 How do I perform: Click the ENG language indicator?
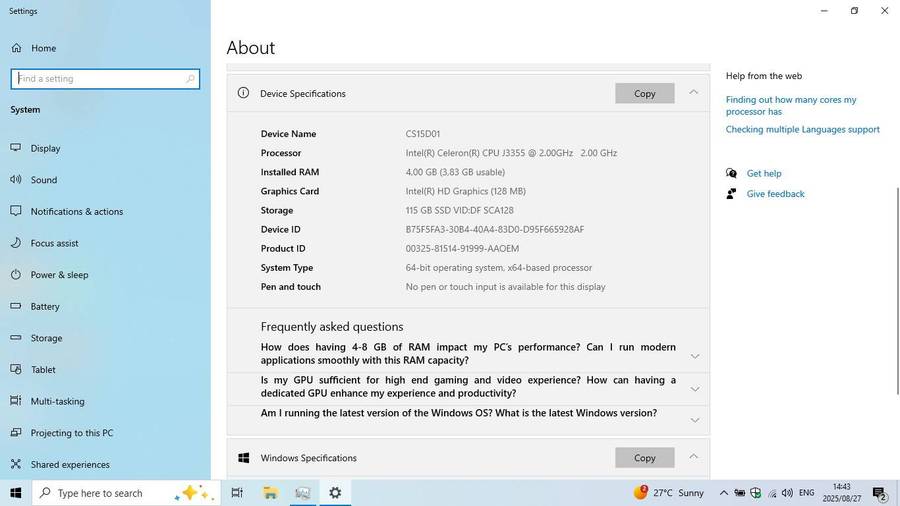click(806, 493)
